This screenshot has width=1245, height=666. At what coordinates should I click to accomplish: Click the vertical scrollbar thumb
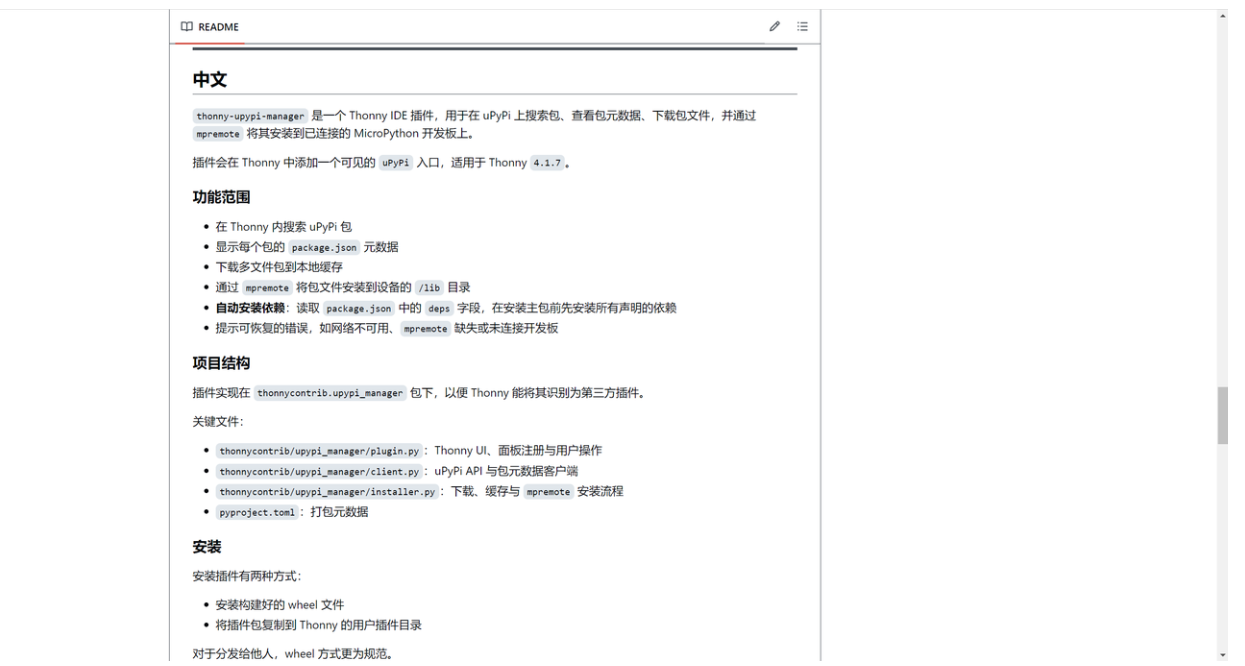[1223, 415]
